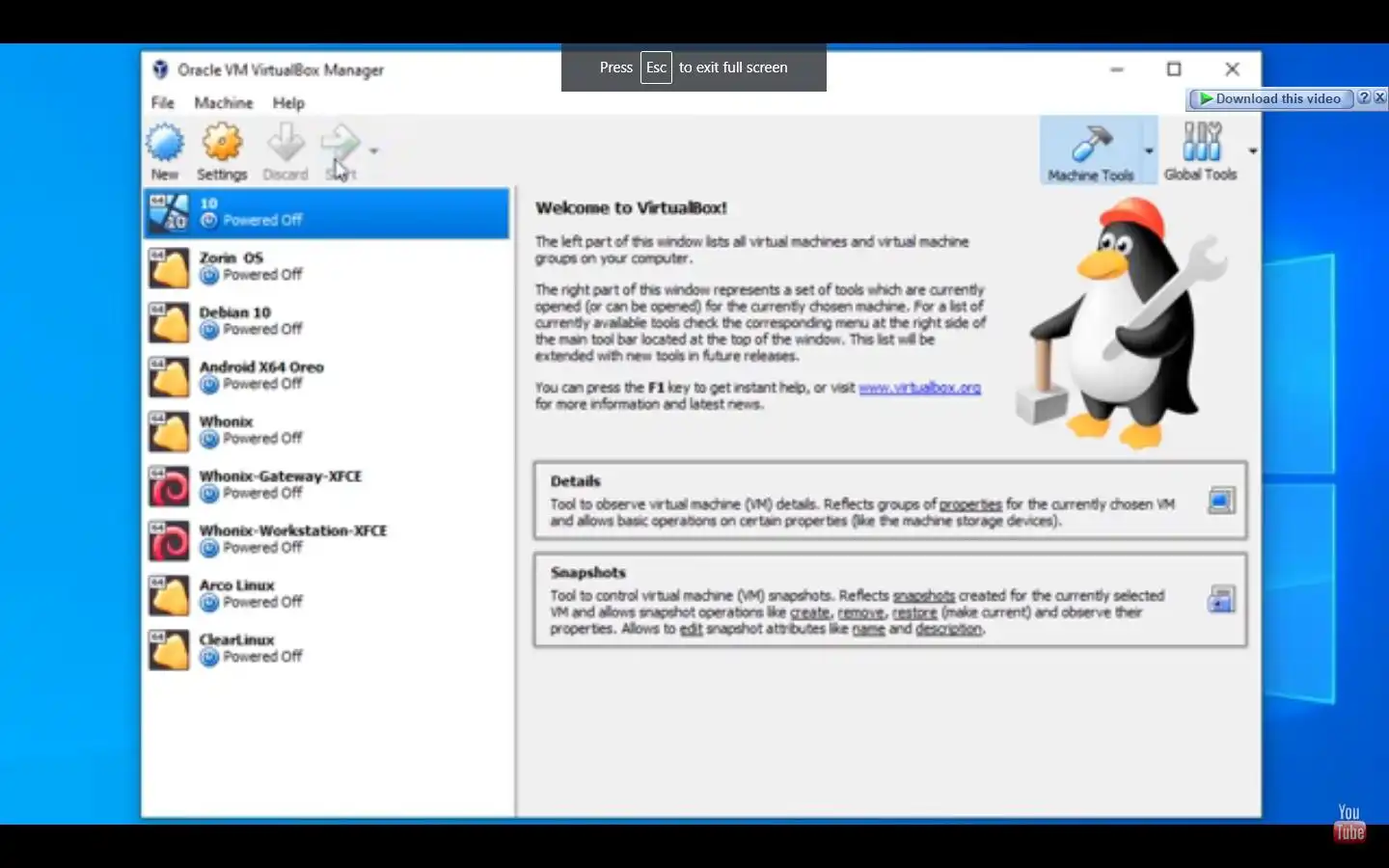Image resolution: width=1389 pixels, height=868 pixels.
Task: Click the Whonix-Workstation-XFCE Debian swirl icon
Action: (x=169, y=541)
